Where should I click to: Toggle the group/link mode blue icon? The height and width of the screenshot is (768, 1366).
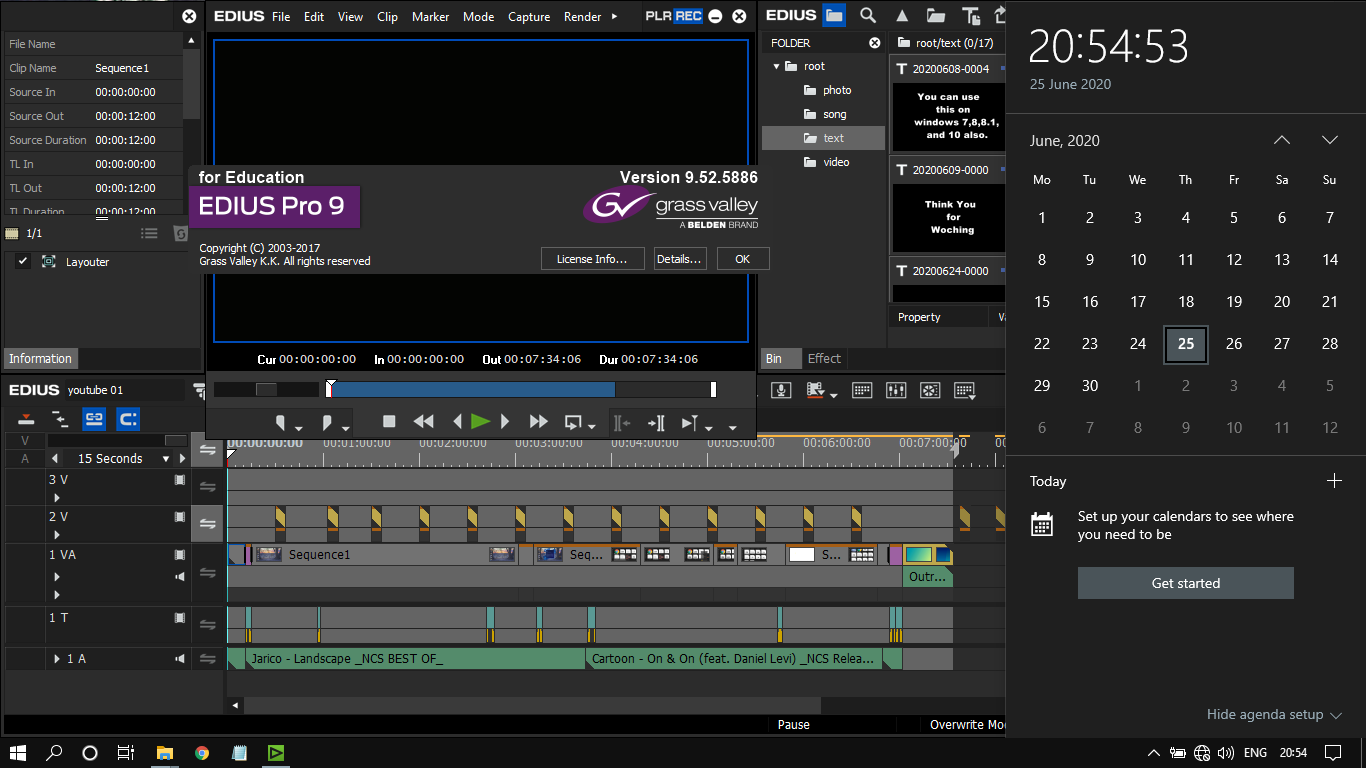[94, 419]
